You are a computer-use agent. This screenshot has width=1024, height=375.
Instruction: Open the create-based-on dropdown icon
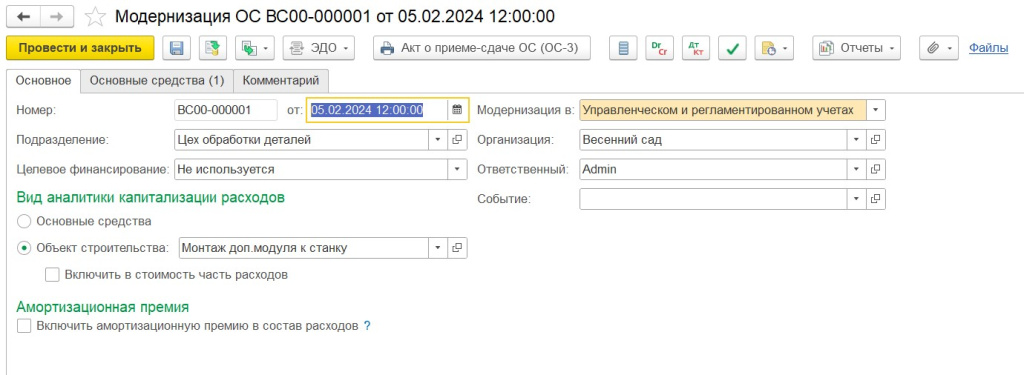pos(255,48)
